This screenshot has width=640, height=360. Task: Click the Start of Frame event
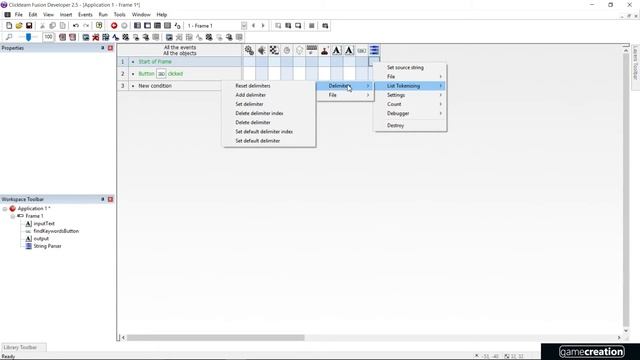[155, 62]
